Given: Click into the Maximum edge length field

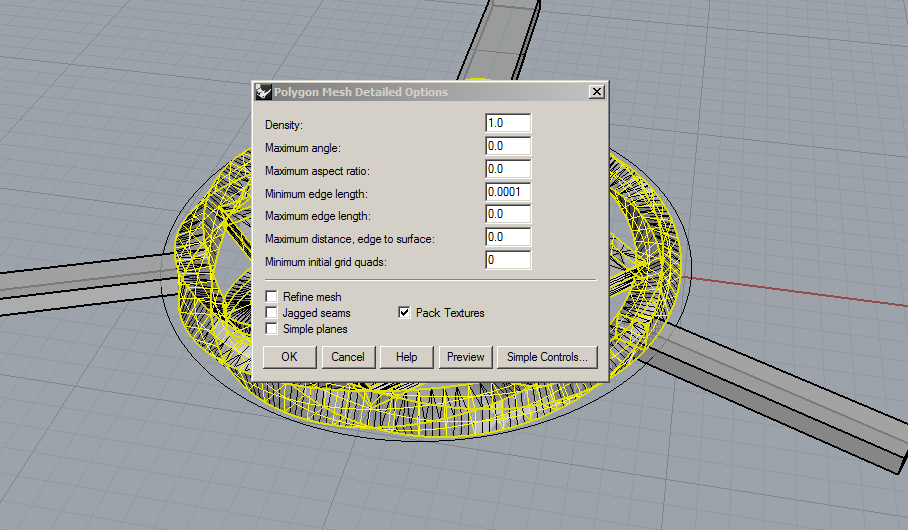Looking at the screenshot, I should tap(507, 215).
